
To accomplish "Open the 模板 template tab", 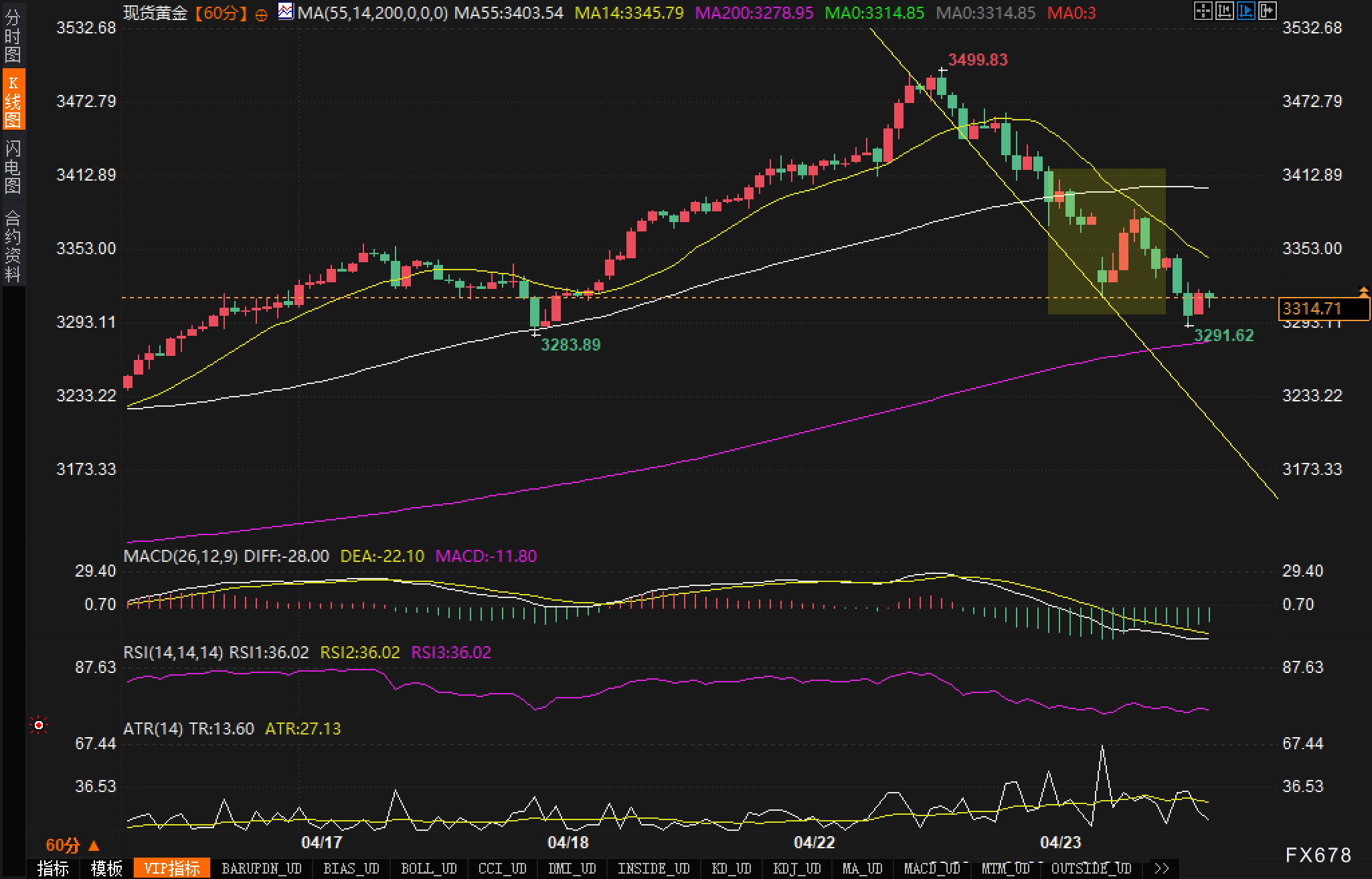I will pyautogui.click(x=106, y=868).
